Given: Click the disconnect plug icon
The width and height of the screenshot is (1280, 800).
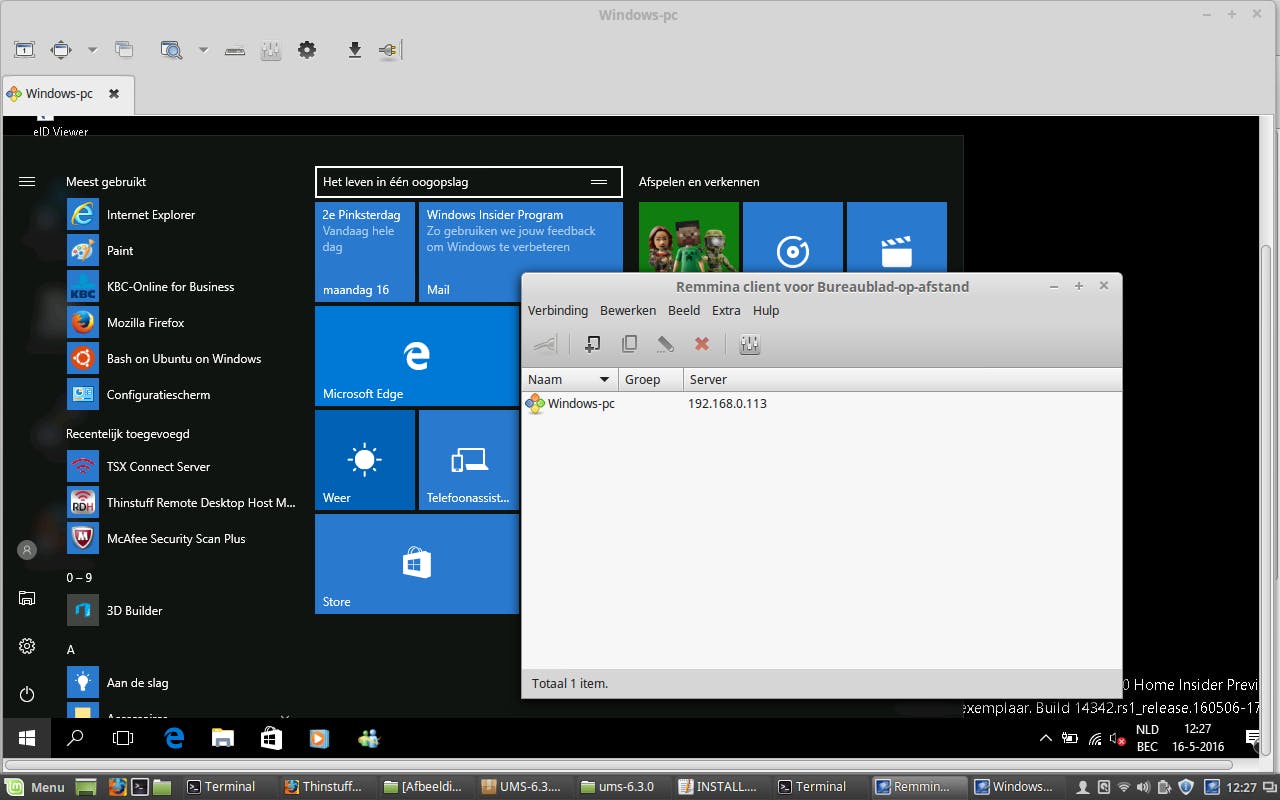Looking at the screenshot, I should [x=388, y=50].
